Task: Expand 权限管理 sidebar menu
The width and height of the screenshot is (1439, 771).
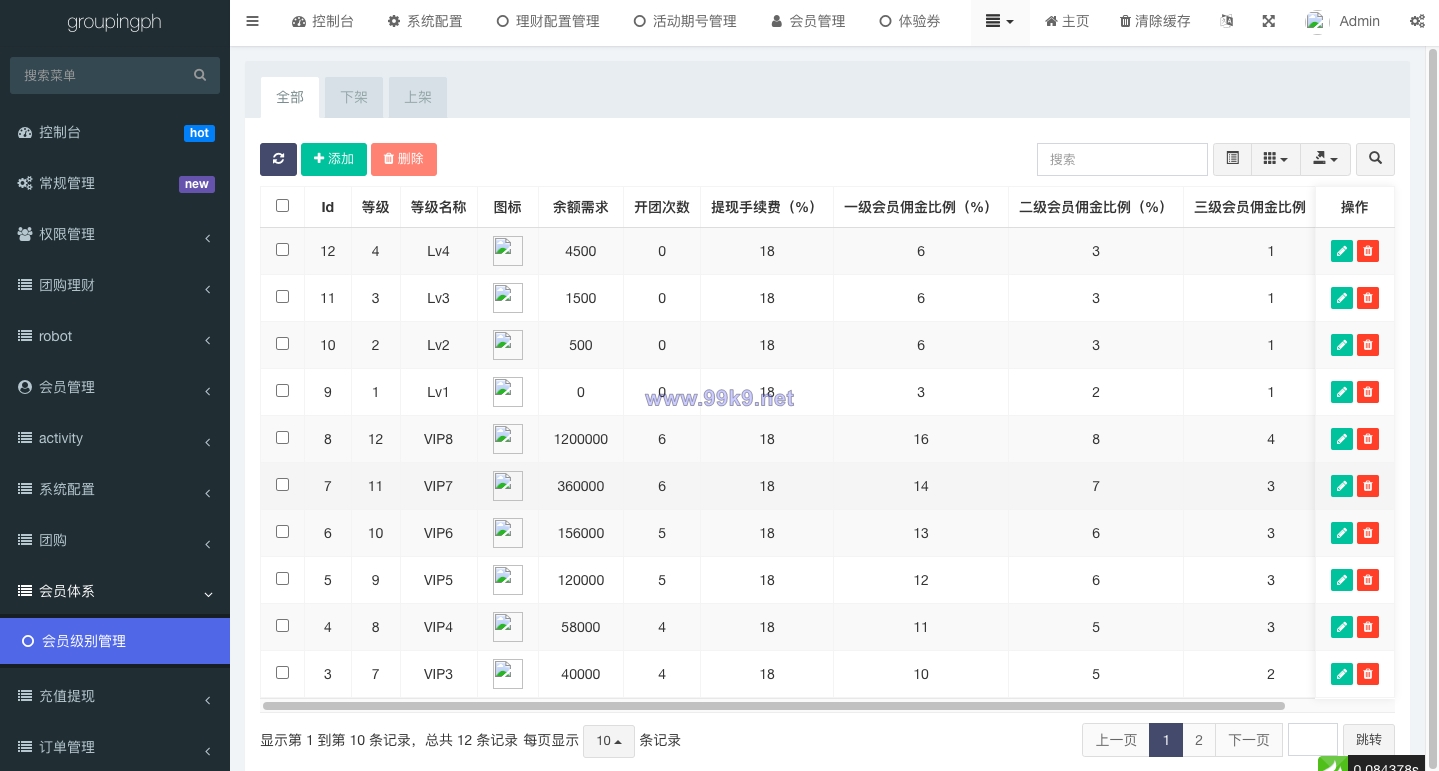Action: click(x=115, y=234)
